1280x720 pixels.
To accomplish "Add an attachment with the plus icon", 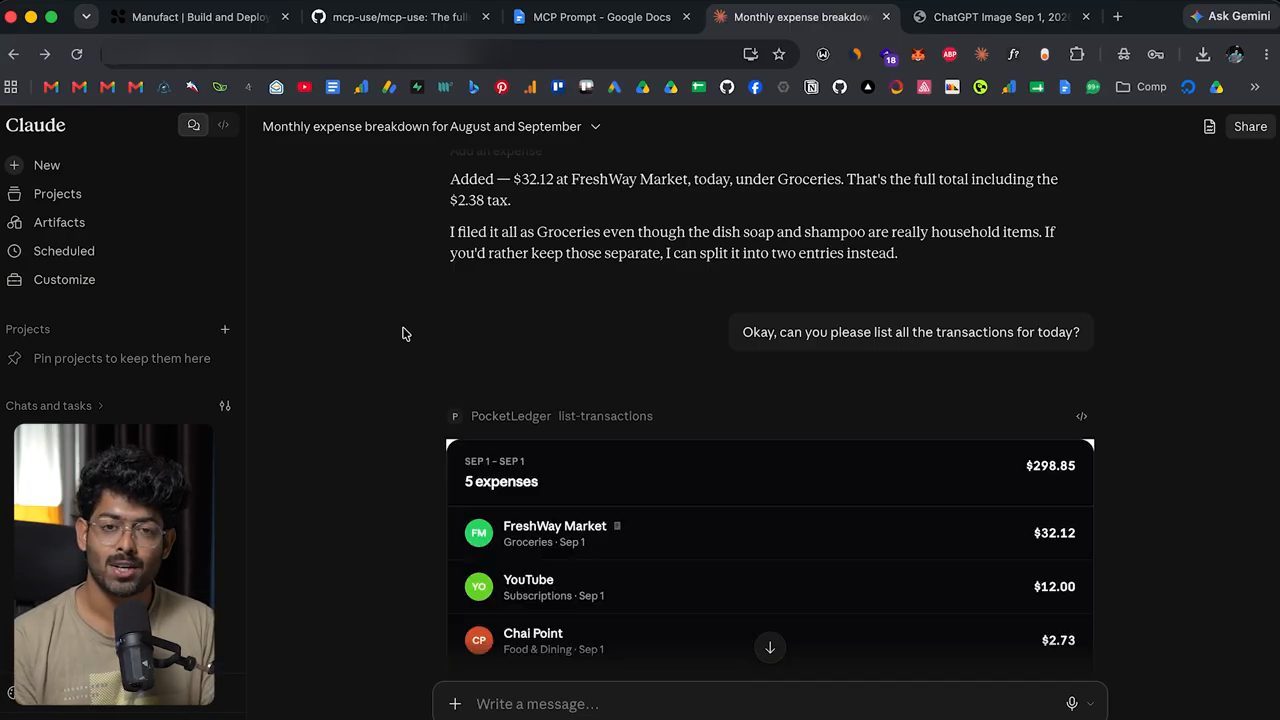I will tap(455, 704).
